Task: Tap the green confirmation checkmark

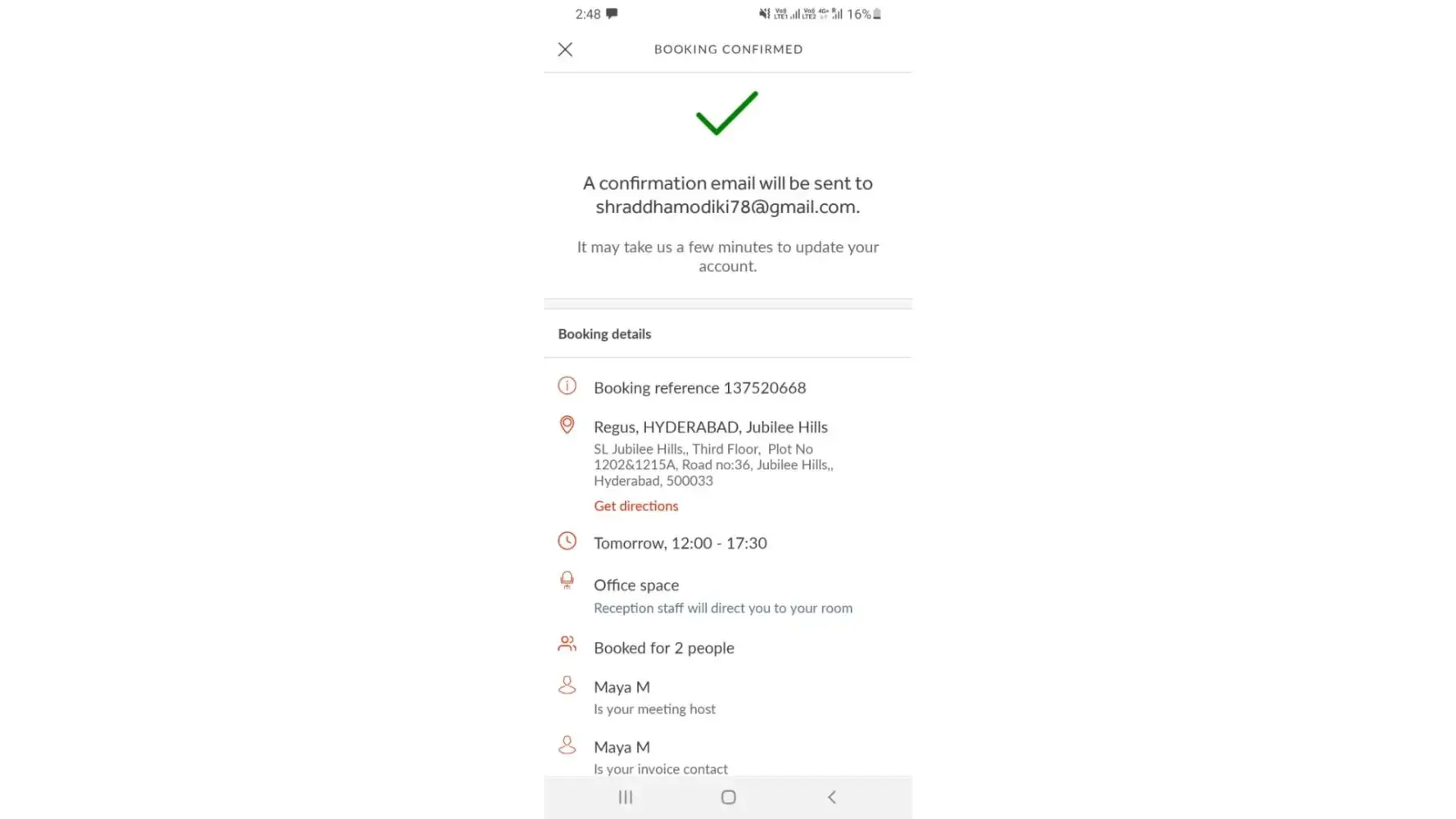Action: click(727, 113)
